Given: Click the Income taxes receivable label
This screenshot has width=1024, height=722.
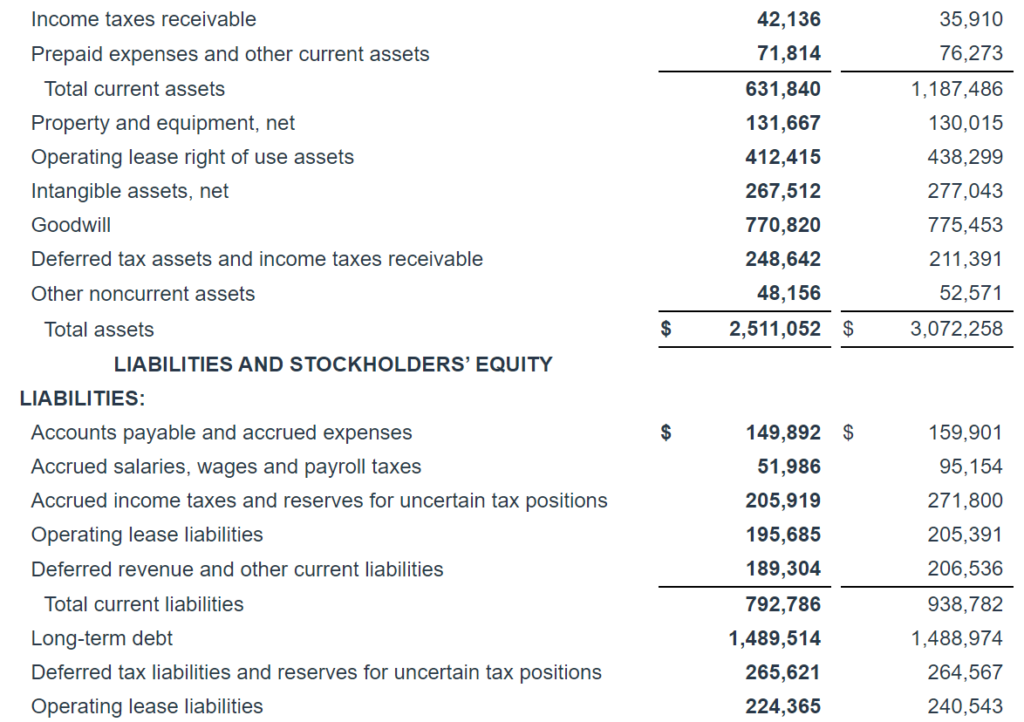Looking at the screenshot, I should coord(143,19).
